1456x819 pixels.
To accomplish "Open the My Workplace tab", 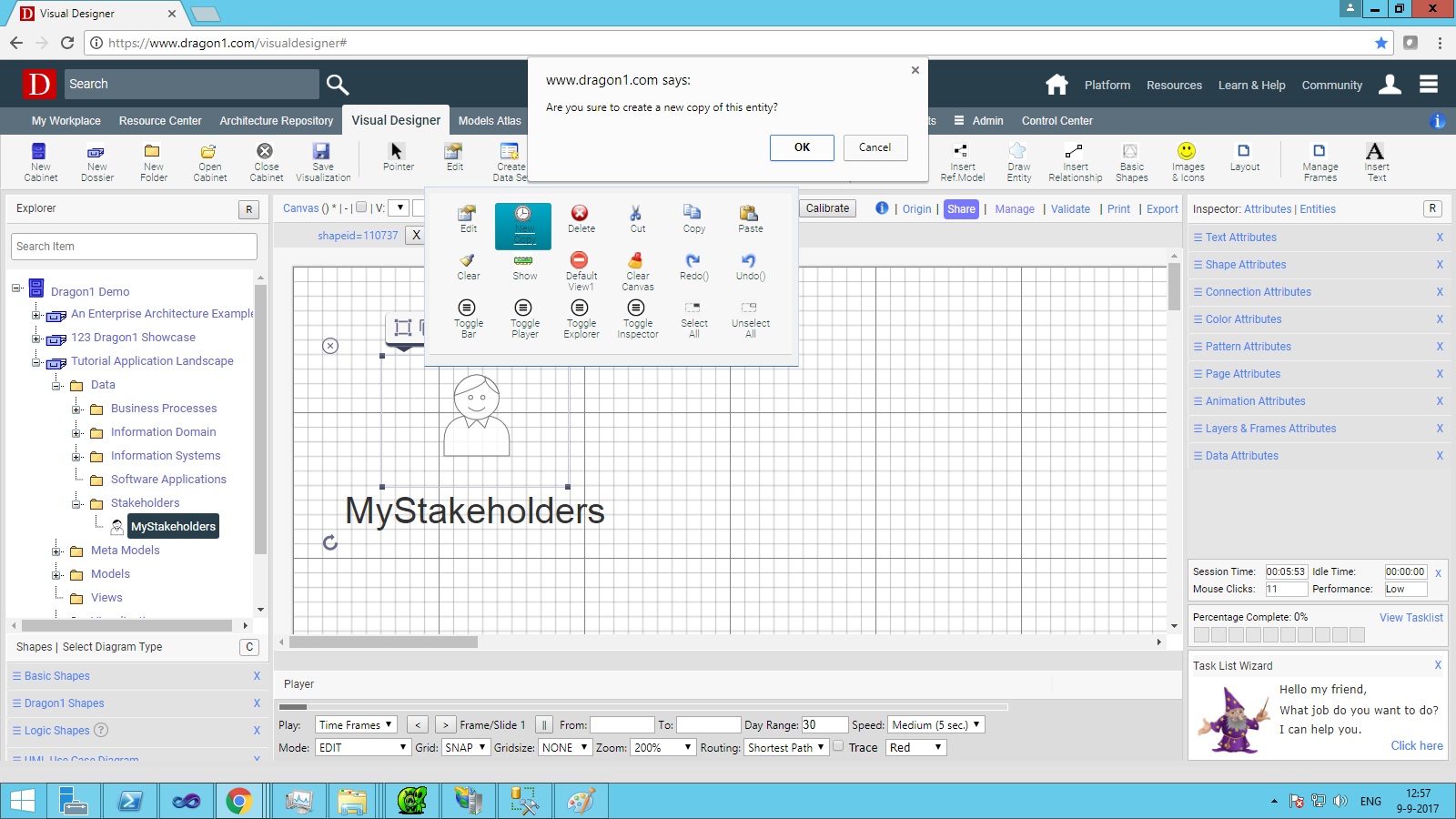I will [x=66, y=121].
